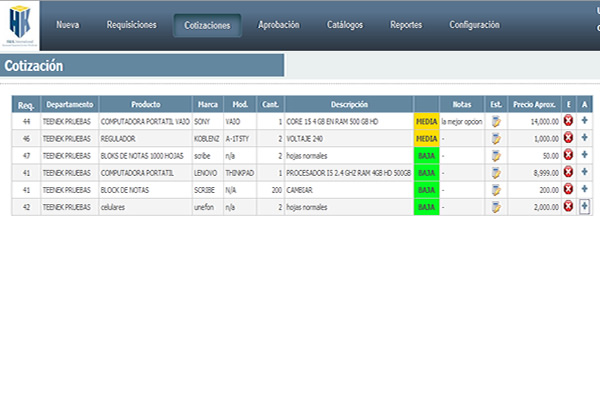Open the Est. edit icon for requisition 44
The width and height of the screenshot is (600, 400).
click(x=496, y=121)
